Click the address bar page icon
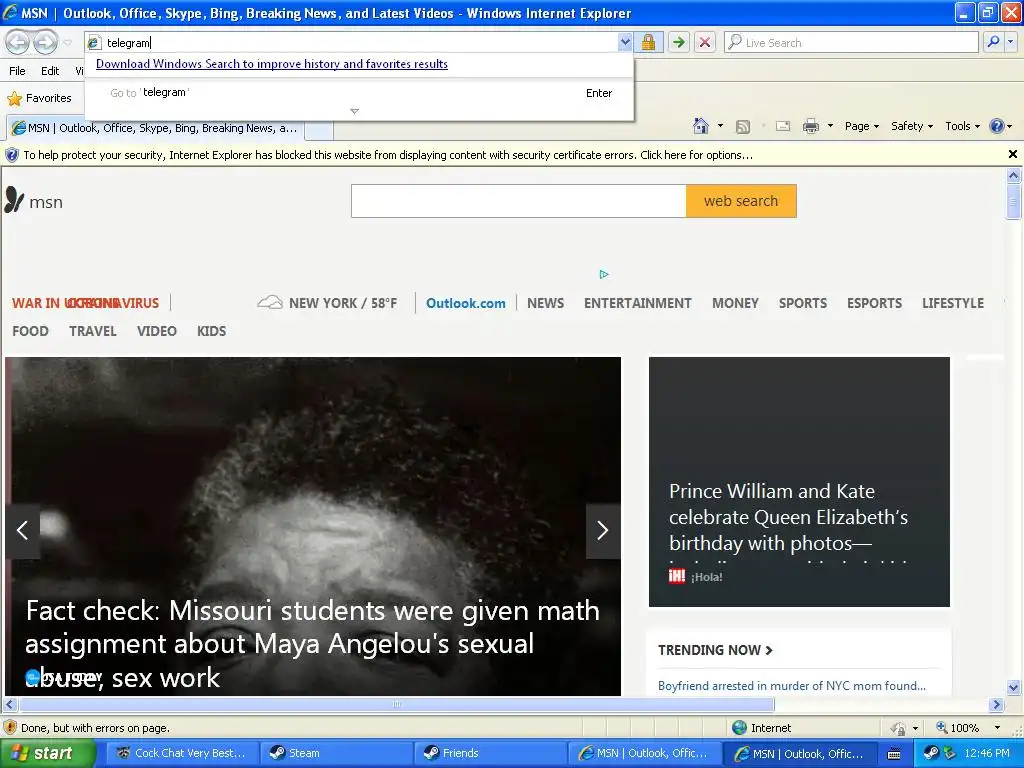The height and width of the screenshot is (768, 1024). coord(94,42)
